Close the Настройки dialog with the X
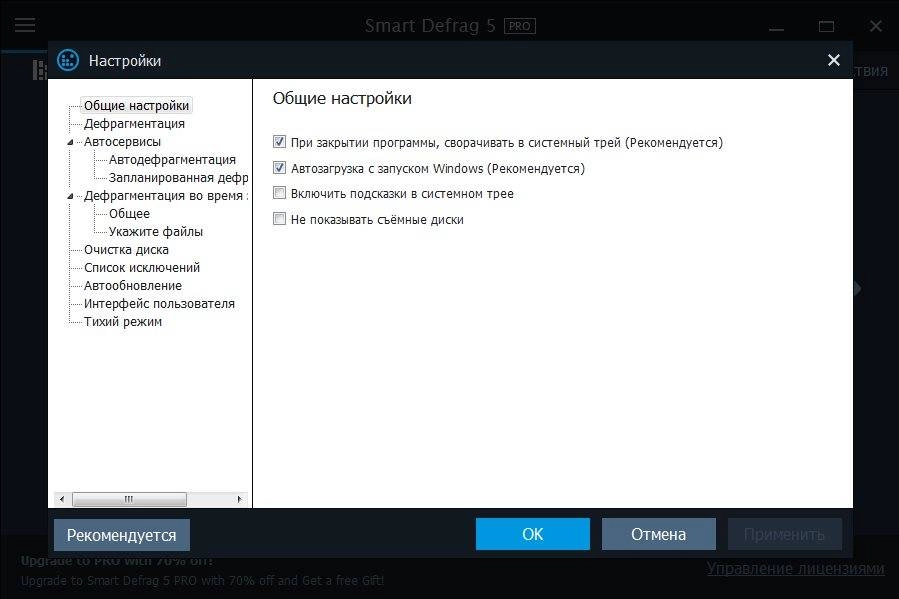This screenshot has height=599, width=899. [x=834, y=60]
